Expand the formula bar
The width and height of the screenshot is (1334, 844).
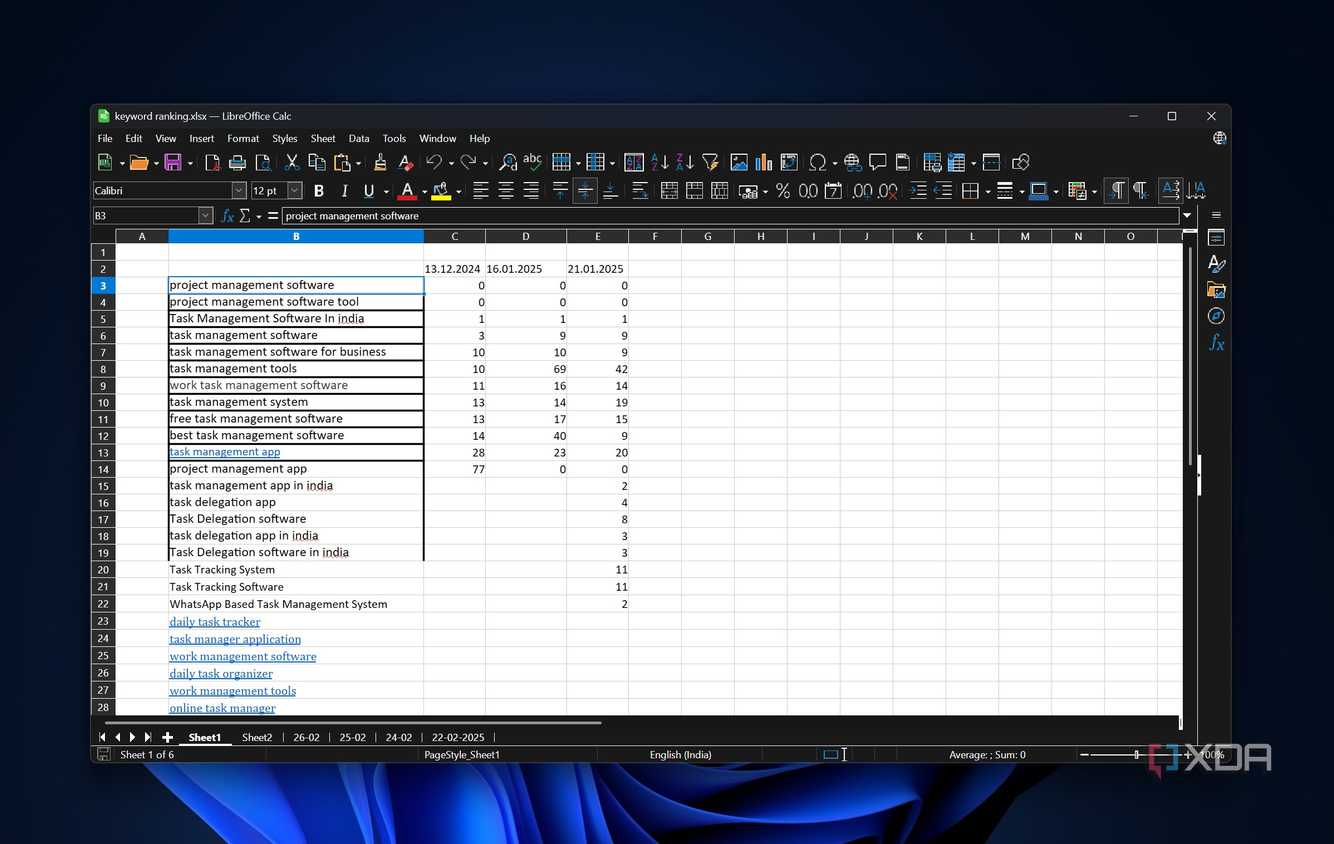tap(1187, 216)
